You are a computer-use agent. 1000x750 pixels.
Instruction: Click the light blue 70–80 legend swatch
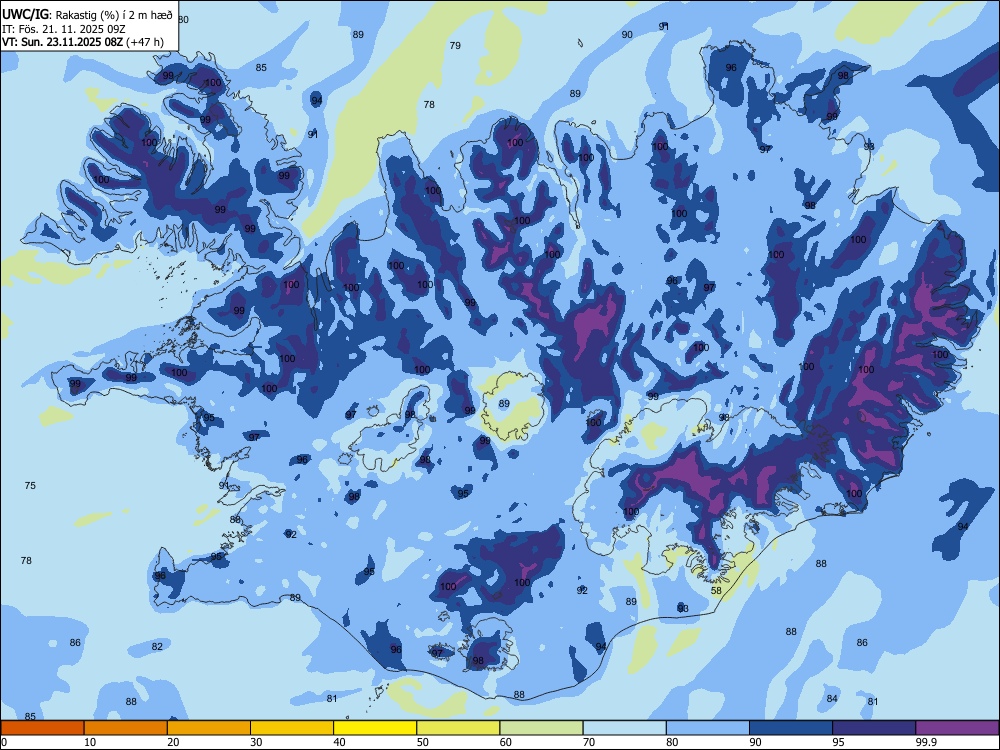pyautogui.click(x=624, y=728)
